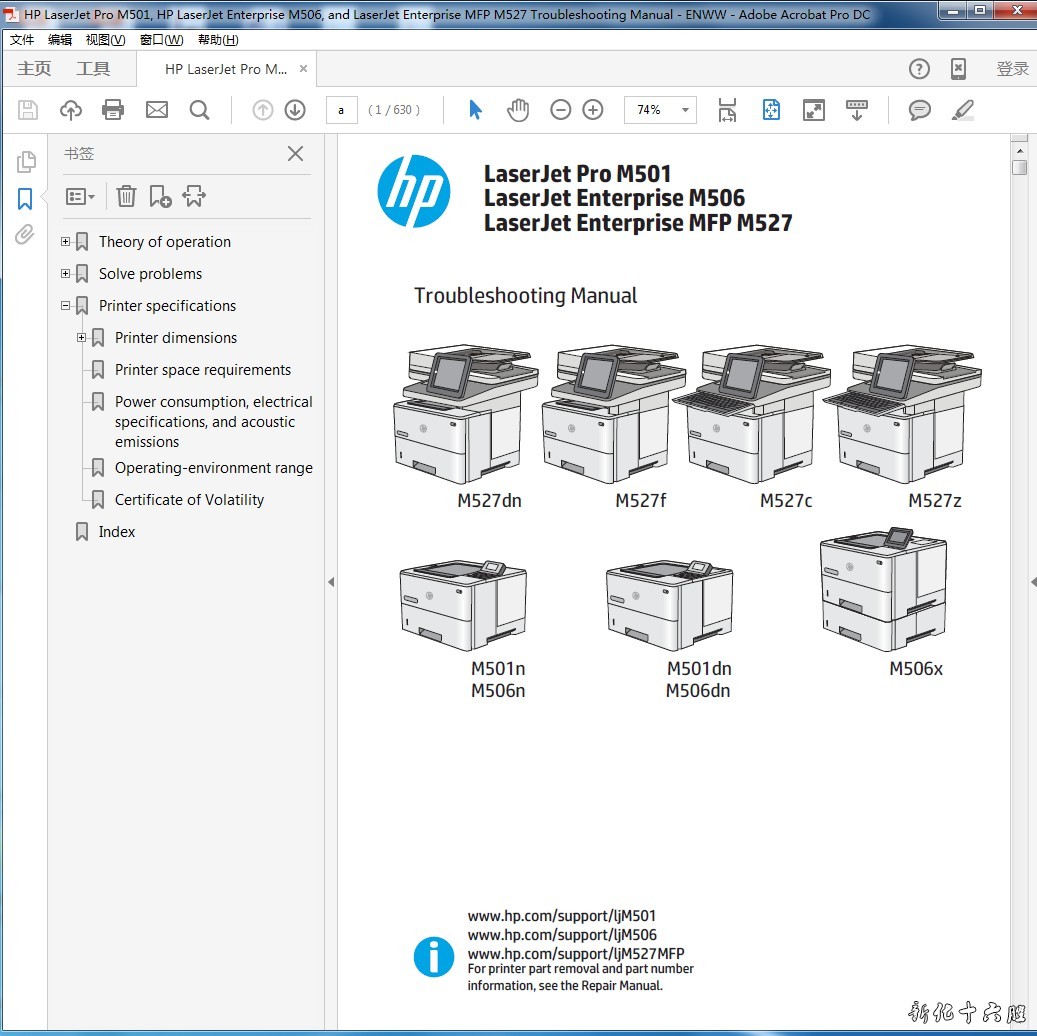Open the 视图(V) menu

105,40
